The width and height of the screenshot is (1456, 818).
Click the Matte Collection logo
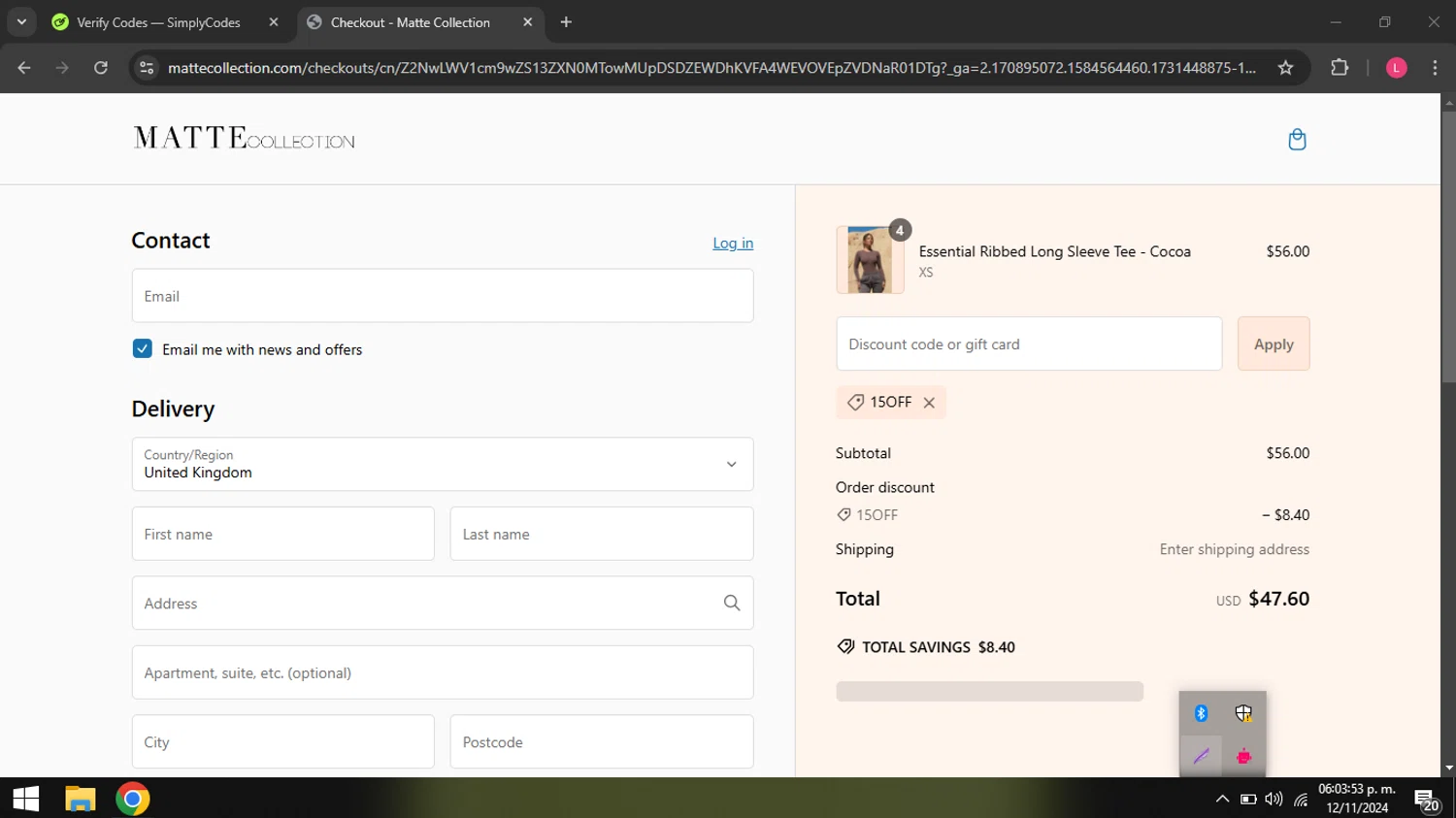pos(244,139)
